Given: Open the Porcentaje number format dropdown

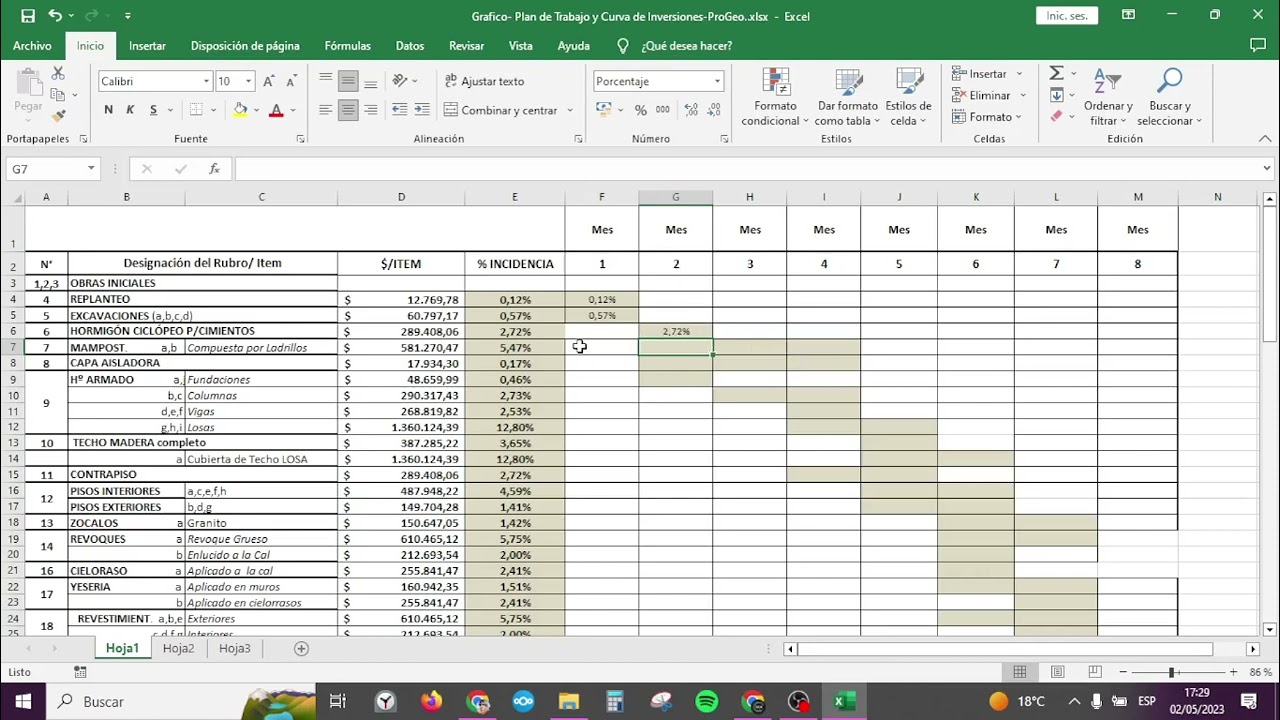Looking at the screenshot, I should point(717,81).
